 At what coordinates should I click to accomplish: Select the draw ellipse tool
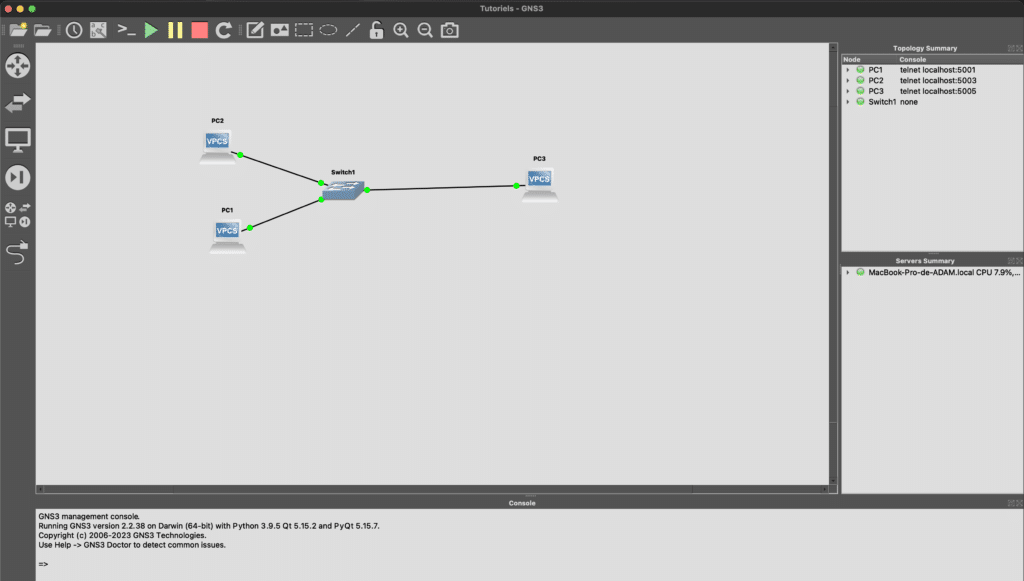(x=328, y=30)
